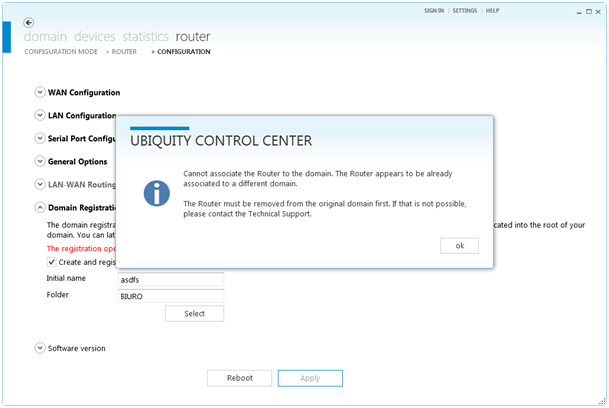The height and width of the screenshot is (408, 609).
Task: Select the router tab
Action: 193,37
